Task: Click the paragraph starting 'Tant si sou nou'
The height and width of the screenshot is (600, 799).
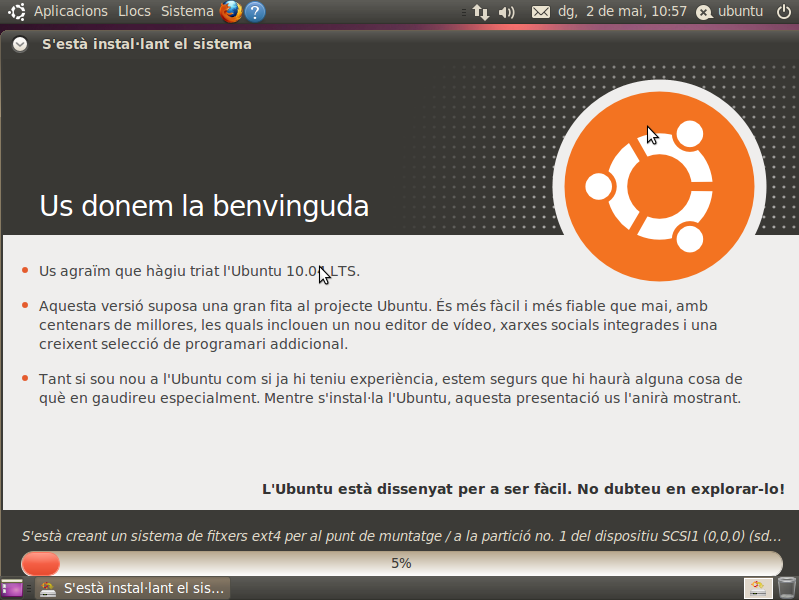Action: point(391,388)
